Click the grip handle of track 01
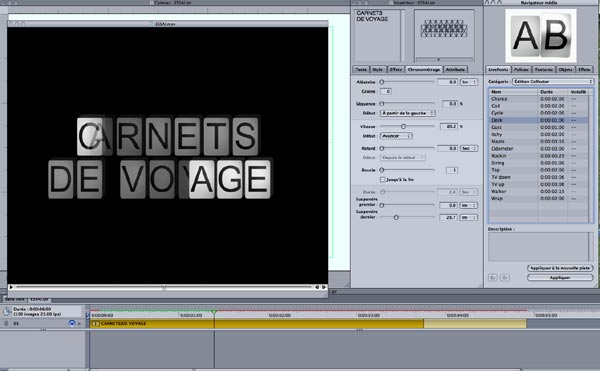Screen dimensions: 600x371 [6, 324]
